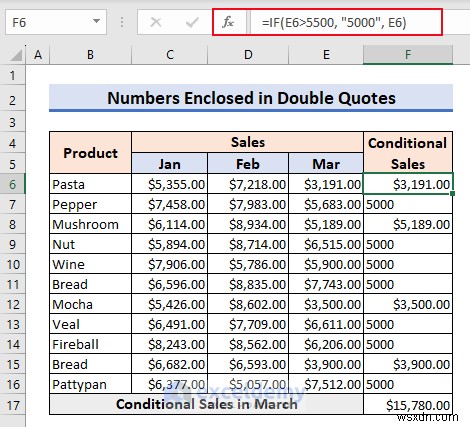This screenshot has height=427, width=470.
Task: Select column D header
Action: (x=248, y=55)
